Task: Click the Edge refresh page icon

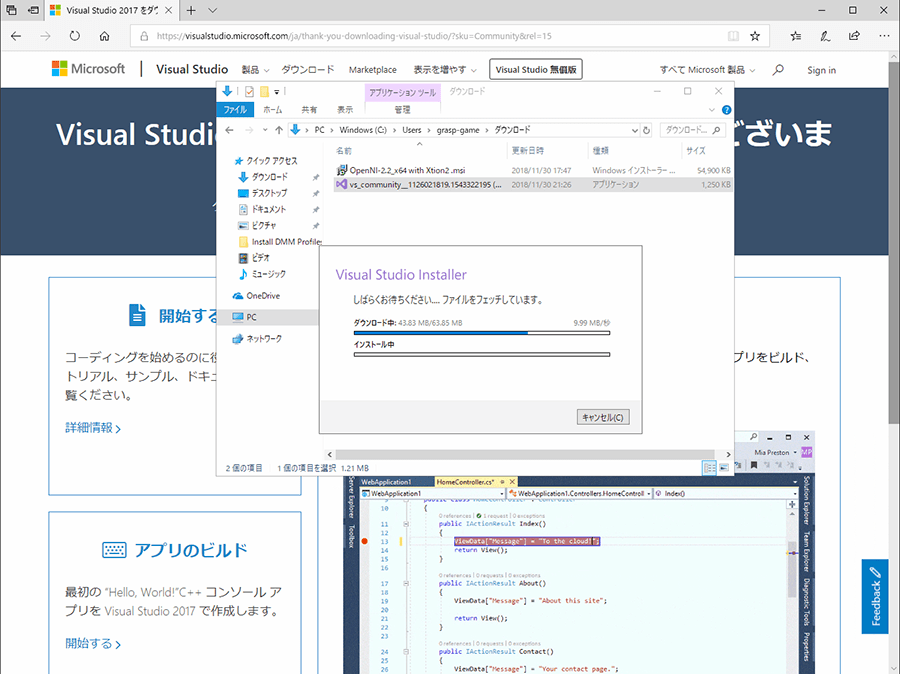Action: pyautogui.click(x=75, y=35)
